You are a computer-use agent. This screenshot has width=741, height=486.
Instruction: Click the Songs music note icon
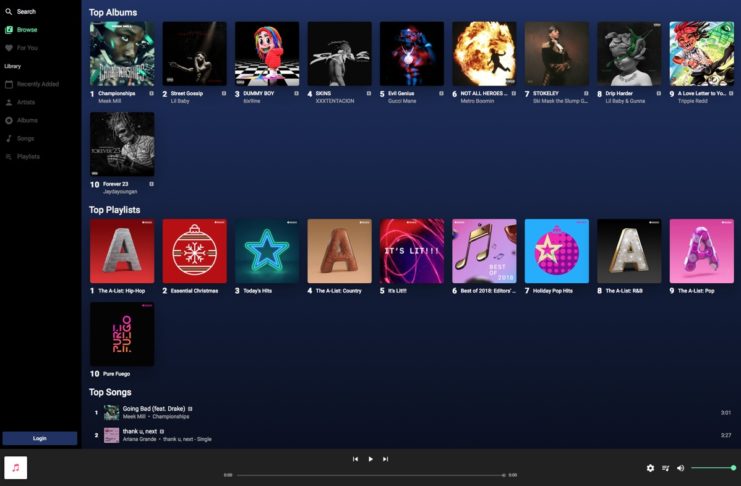[9, 139]
